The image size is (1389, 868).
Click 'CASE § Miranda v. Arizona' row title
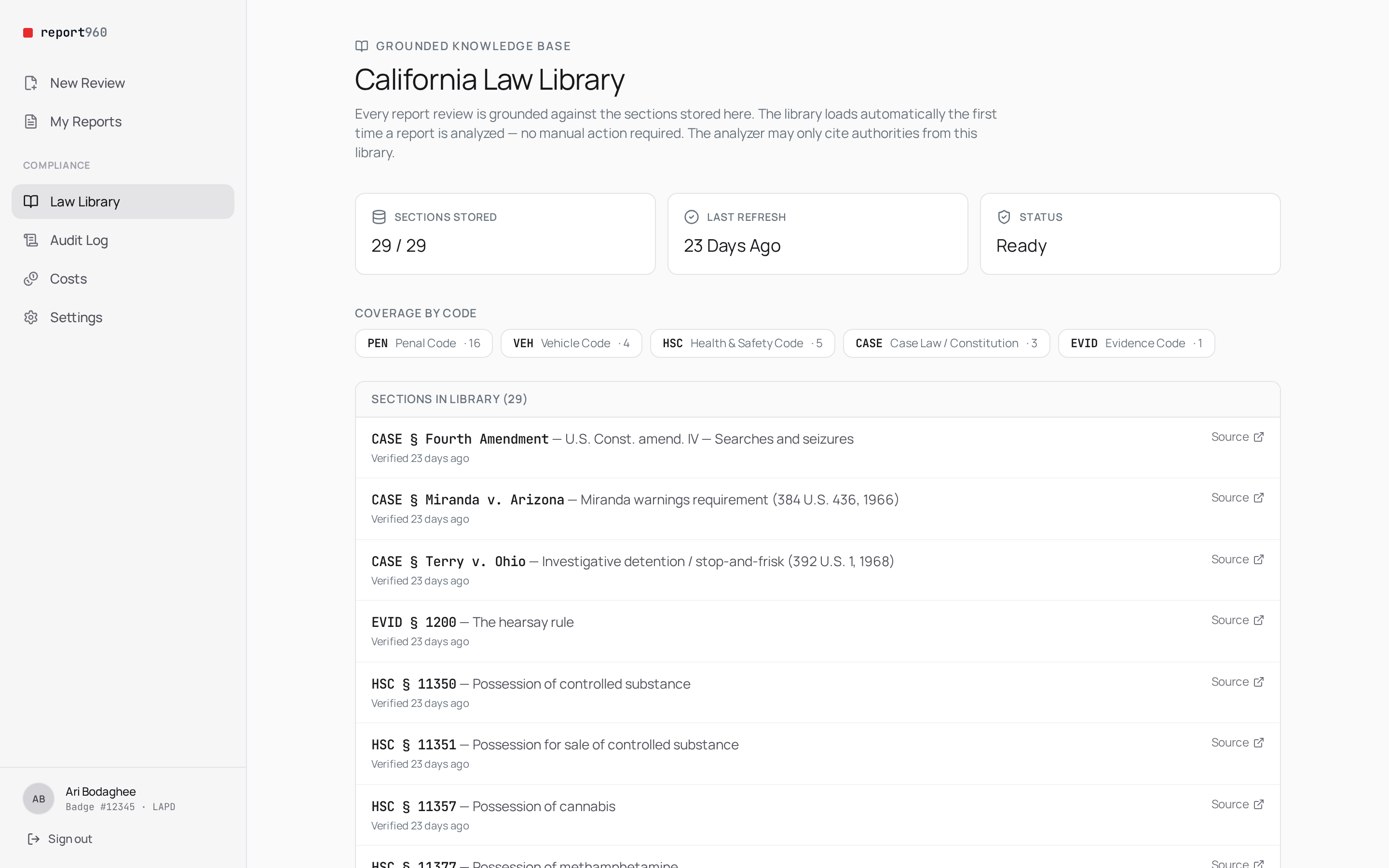click(467, 500)
